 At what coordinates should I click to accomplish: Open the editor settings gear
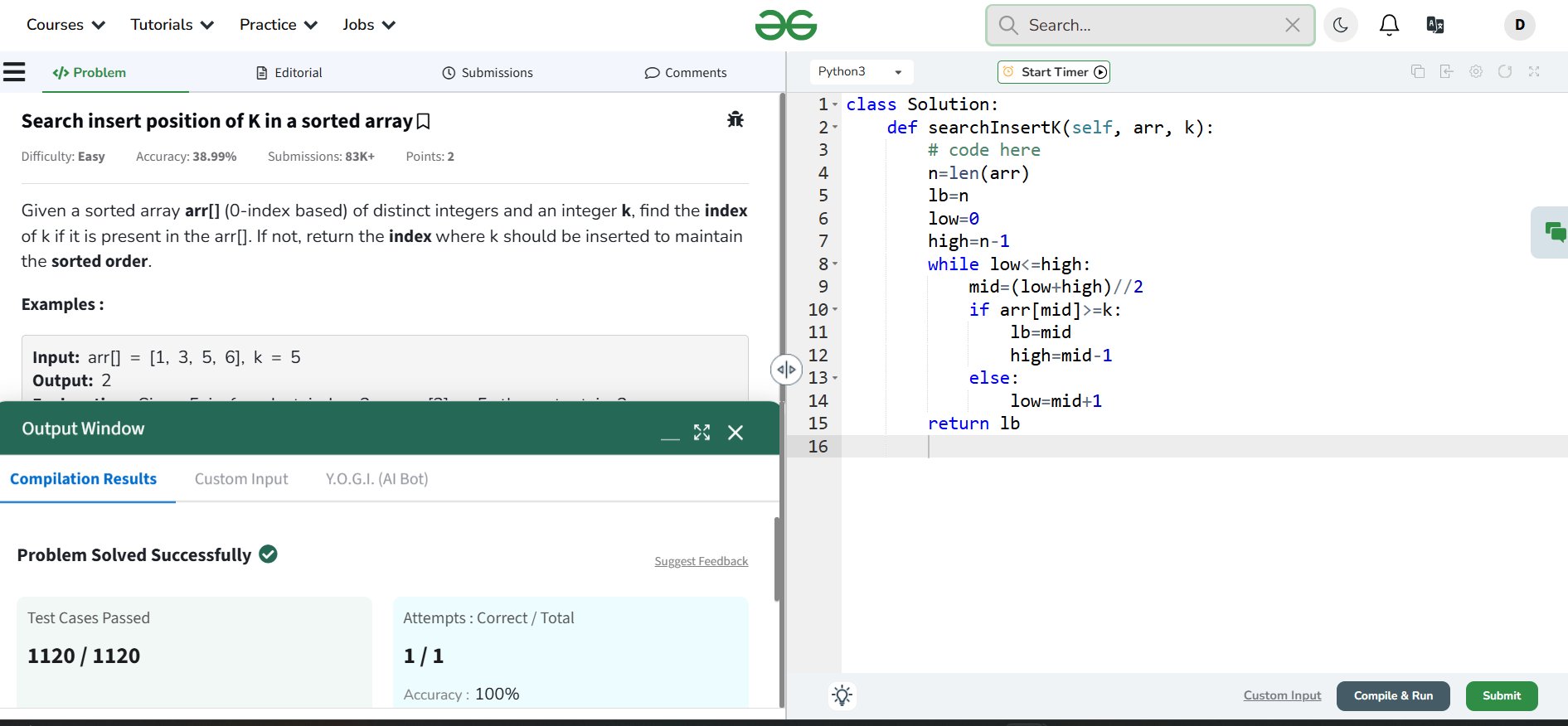1476,72
